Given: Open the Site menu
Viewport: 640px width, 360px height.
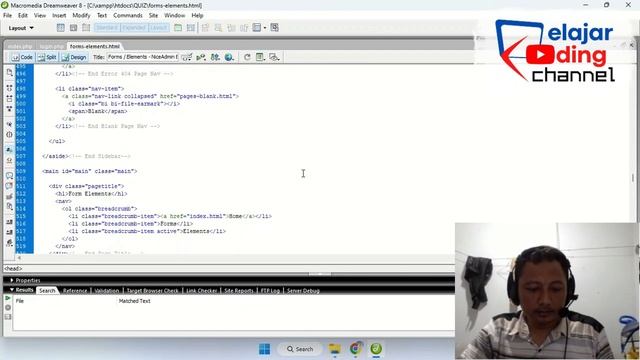Looking at the screenshot, I should 153,16.
